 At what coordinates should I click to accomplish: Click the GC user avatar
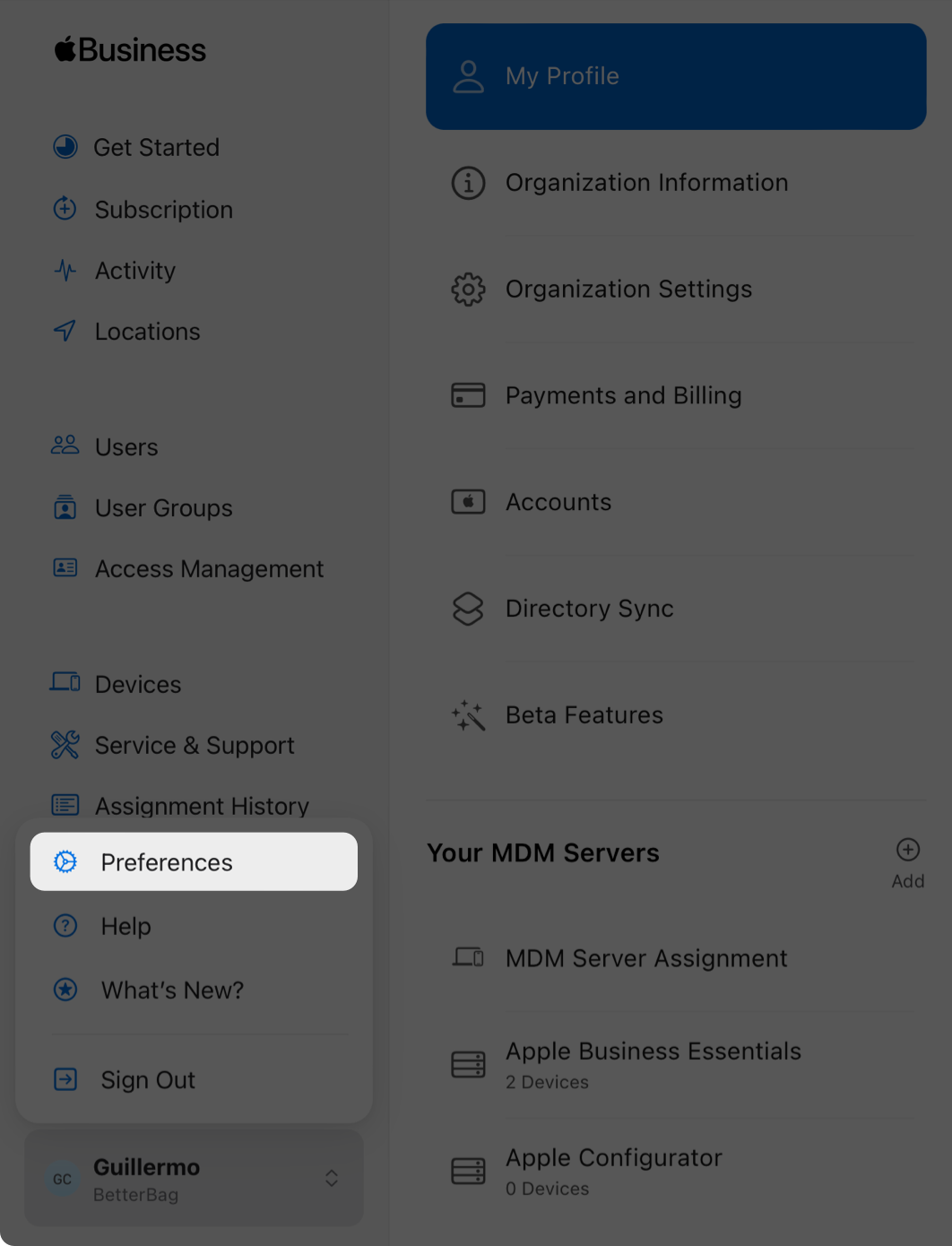[x=63, y=1179]
